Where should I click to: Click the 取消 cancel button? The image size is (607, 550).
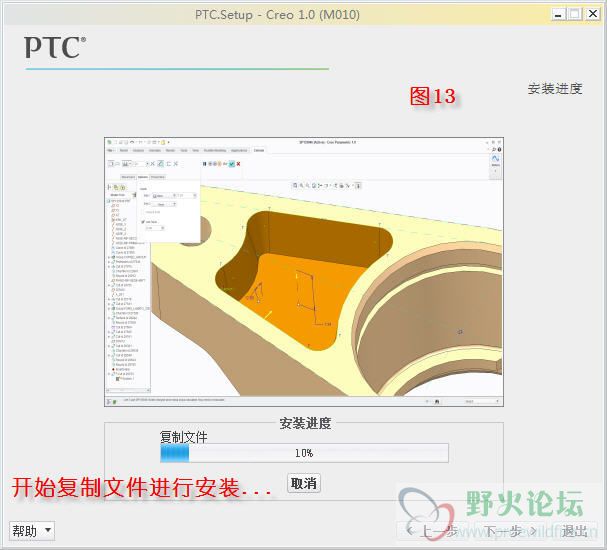[x=304, y=483]
